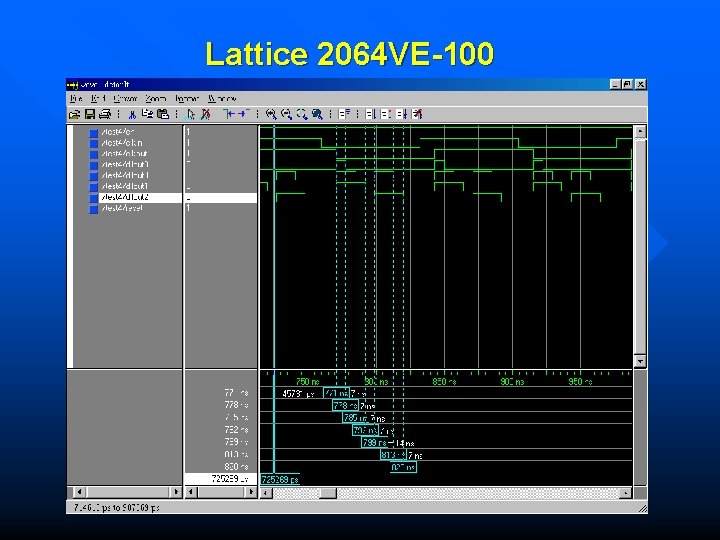Click the 950 ns time axis label
This screenshot has height=540, width=720.
coord(580,382)
